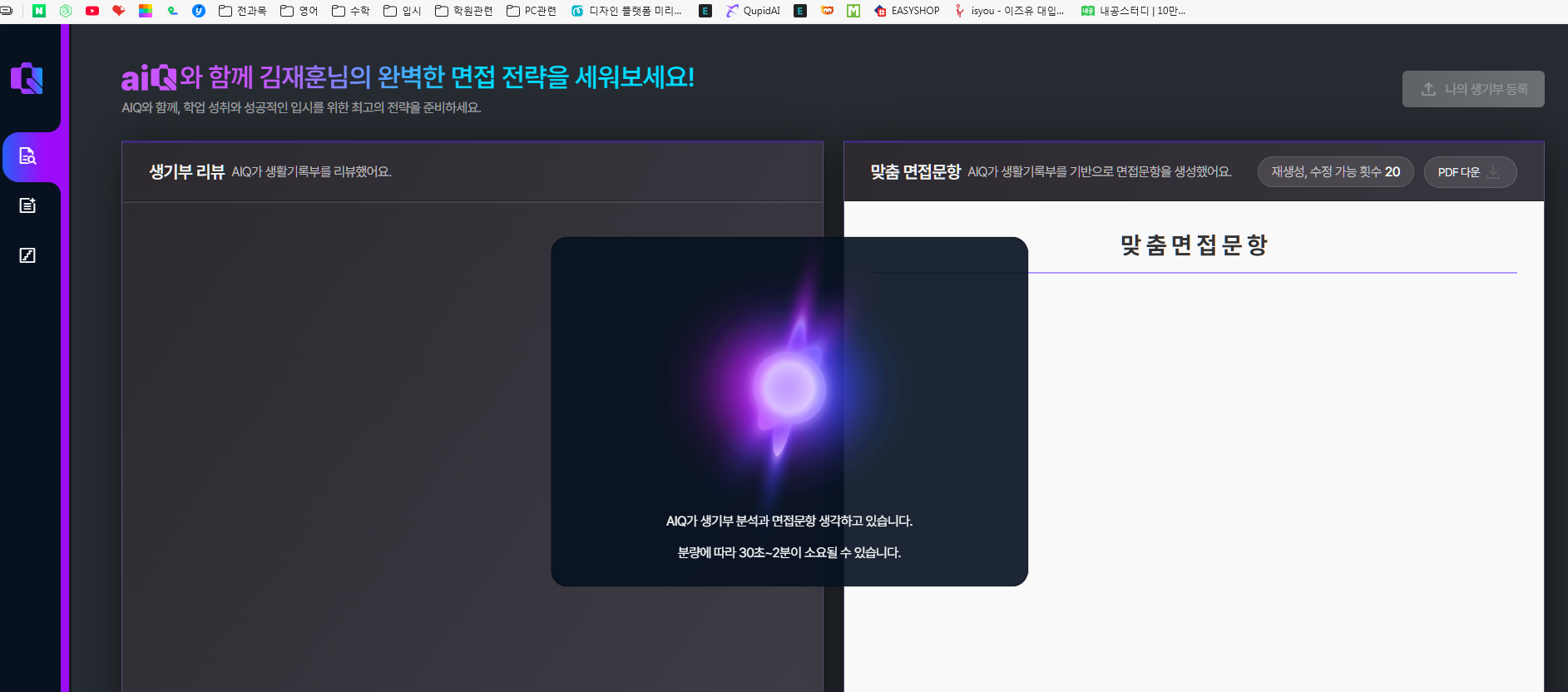This screenshot has width=1568, height=692.
Task: Open the green hexagon bookmark icon
Action: pos(66,11)
